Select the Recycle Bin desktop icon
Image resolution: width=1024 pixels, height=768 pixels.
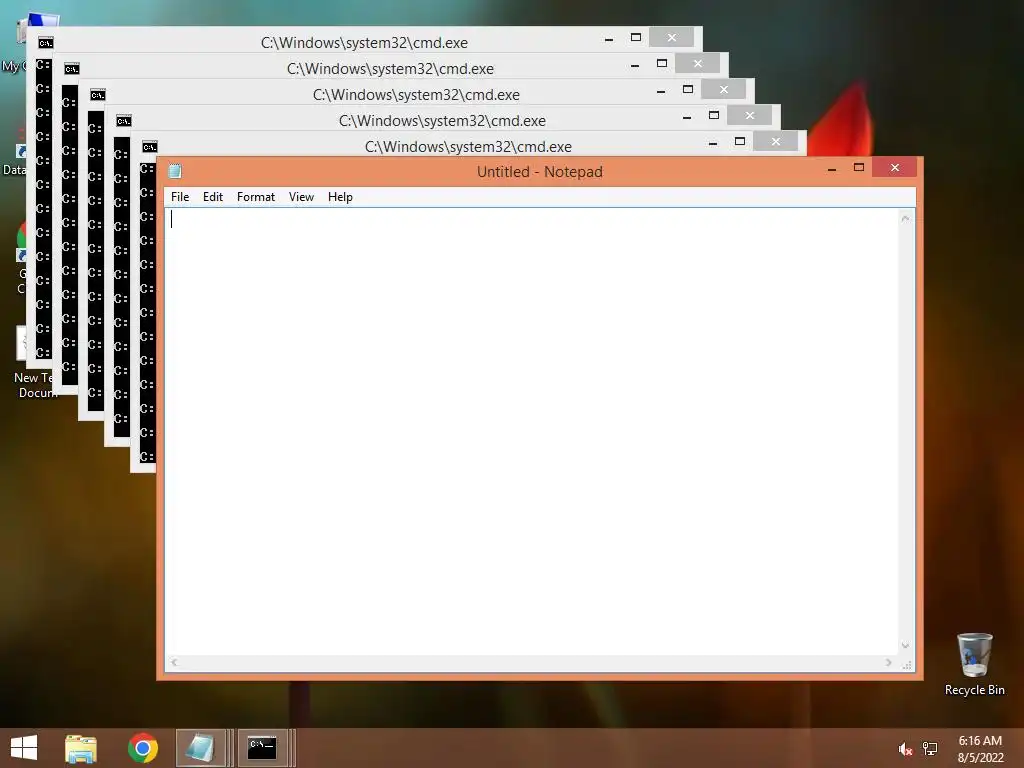(974, 664)
